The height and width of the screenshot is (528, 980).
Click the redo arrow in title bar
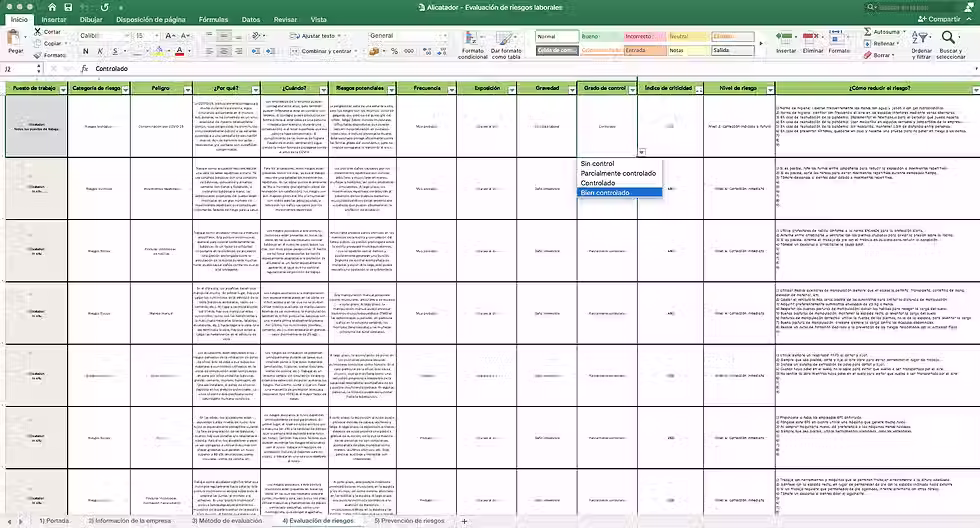click(x=104, y=7)
